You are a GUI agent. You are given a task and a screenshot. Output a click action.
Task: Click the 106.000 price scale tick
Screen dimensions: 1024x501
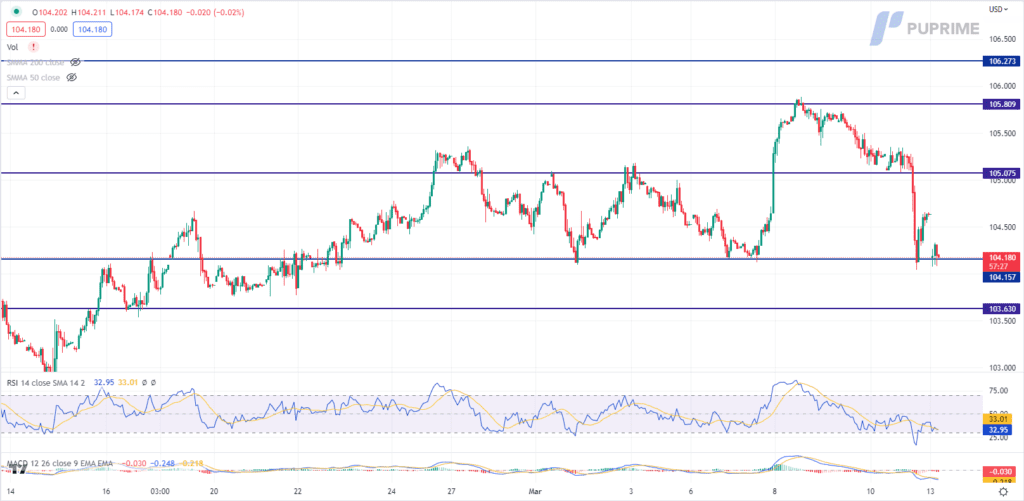click(x=1001, y=86)
